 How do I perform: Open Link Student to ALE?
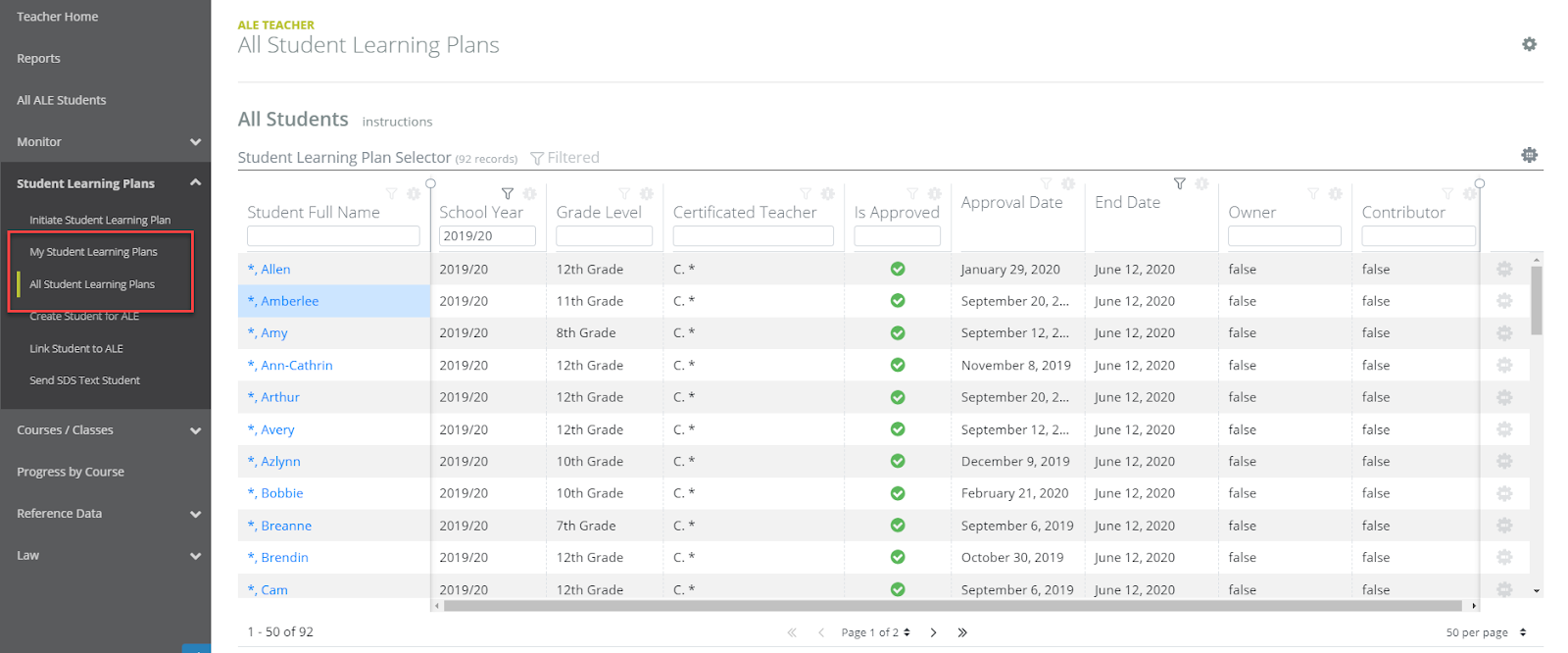(x=76, y=349)
